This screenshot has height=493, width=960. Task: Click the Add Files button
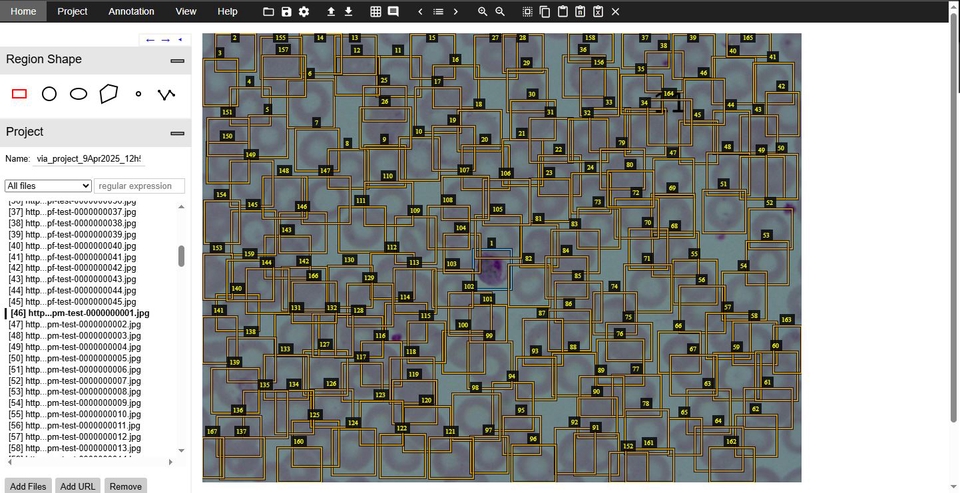click(x=28, y=486)
